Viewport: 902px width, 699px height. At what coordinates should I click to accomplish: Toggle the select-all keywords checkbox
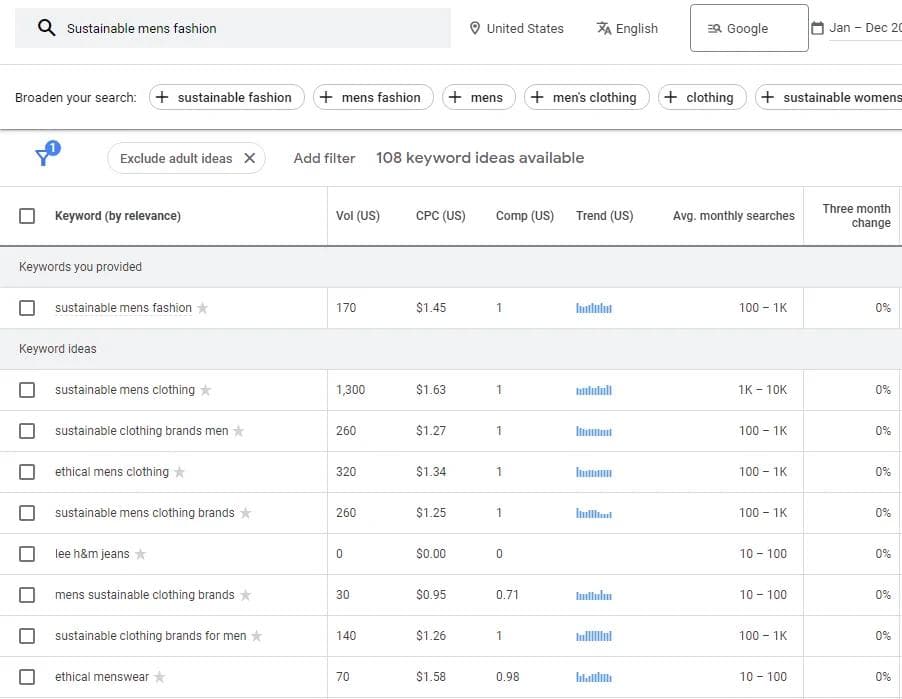coord(27,216)
